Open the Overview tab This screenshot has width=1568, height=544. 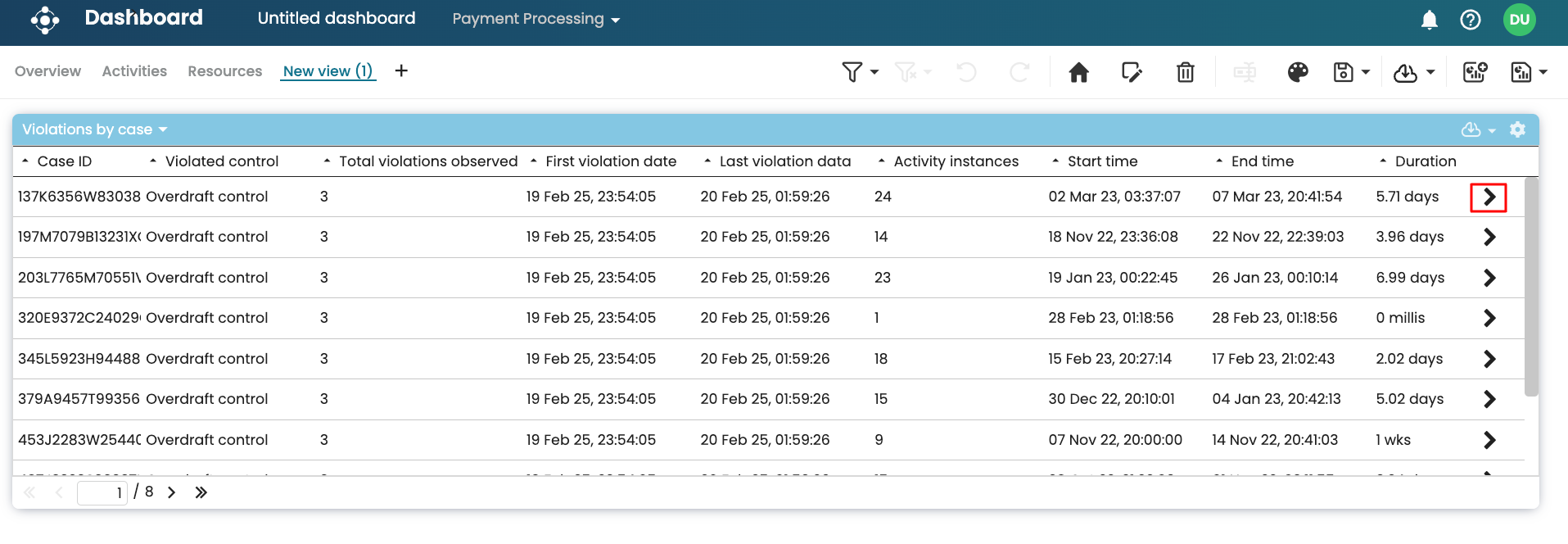(x=47, y=71)
